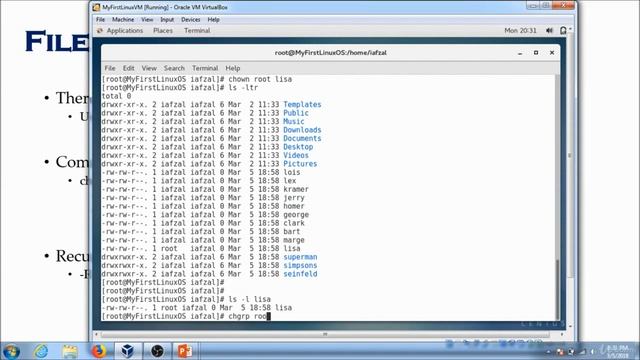The width and height of the screenshot is (640, 360).
Task: Open the terminal window Search menu
Action: (174, 68)
